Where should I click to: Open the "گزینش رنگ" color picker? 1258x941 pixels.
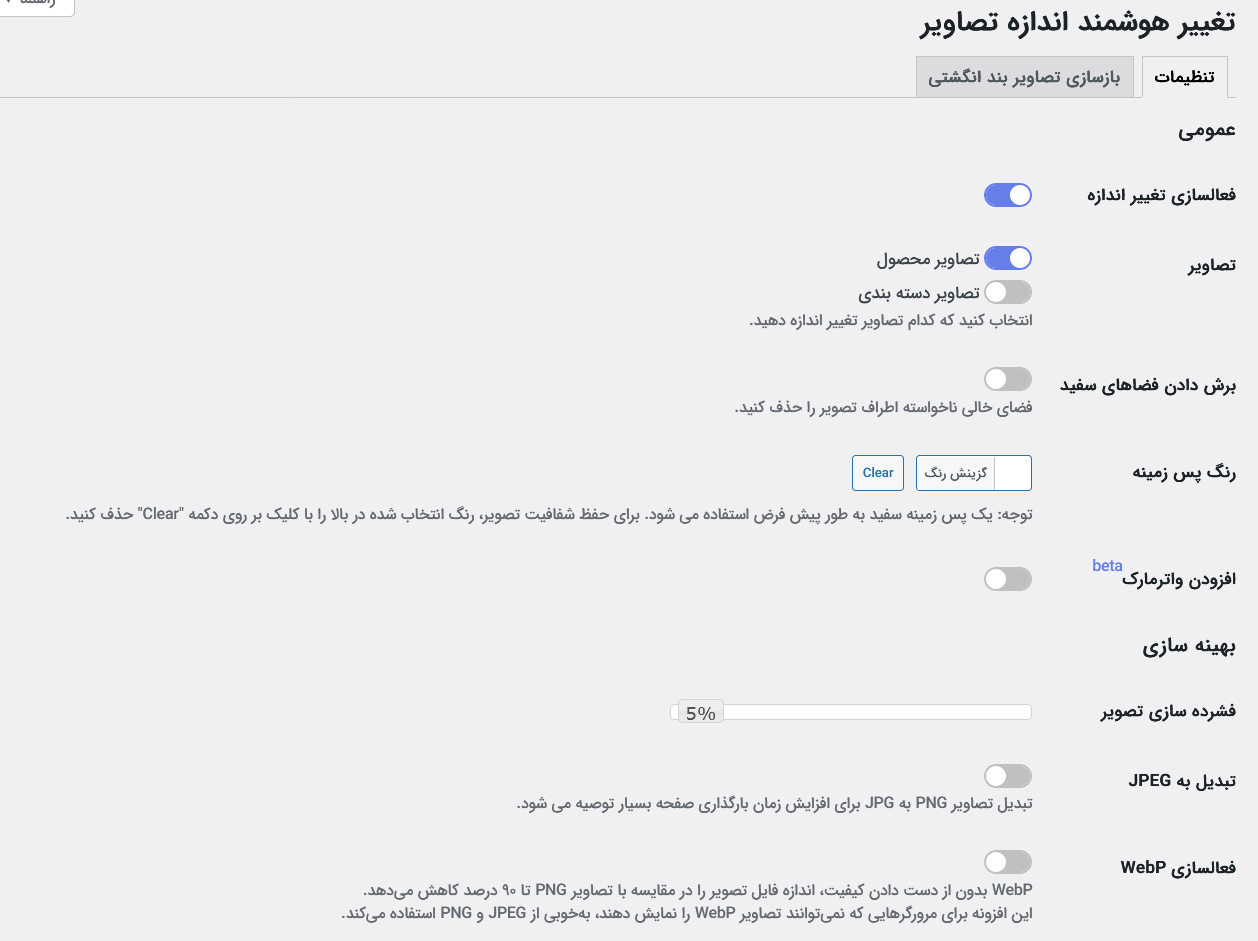pyautogui.click(x=956, y=473)
